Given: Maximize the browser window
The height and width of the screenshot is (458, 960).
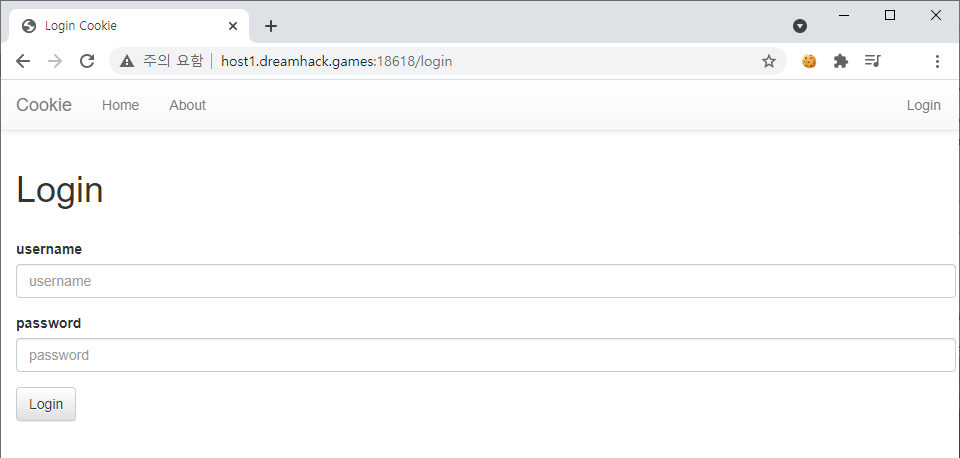Looking at the screenshot, I should 890,15.
